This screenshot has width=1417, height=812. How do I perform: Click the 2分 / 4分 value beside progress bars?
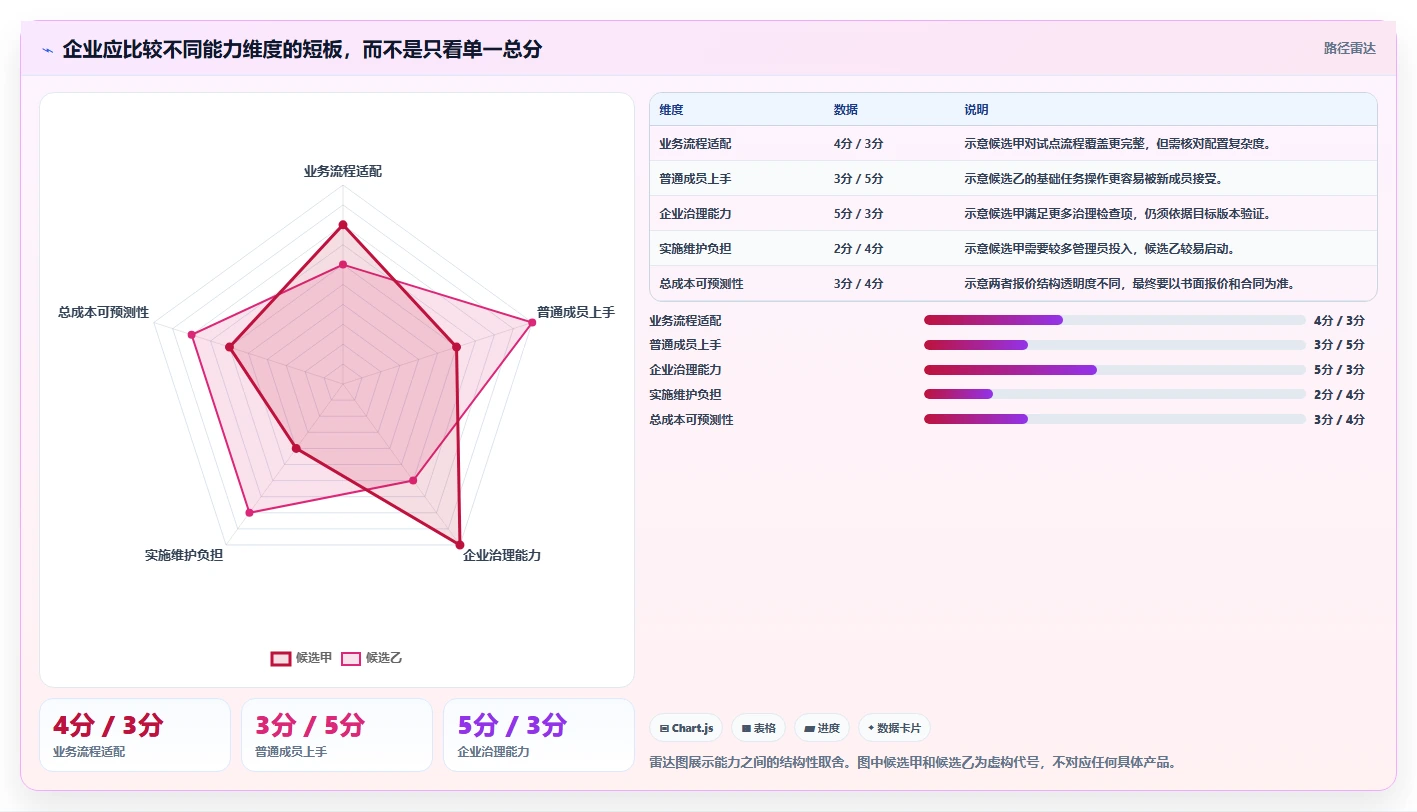tap(1339, 395)
